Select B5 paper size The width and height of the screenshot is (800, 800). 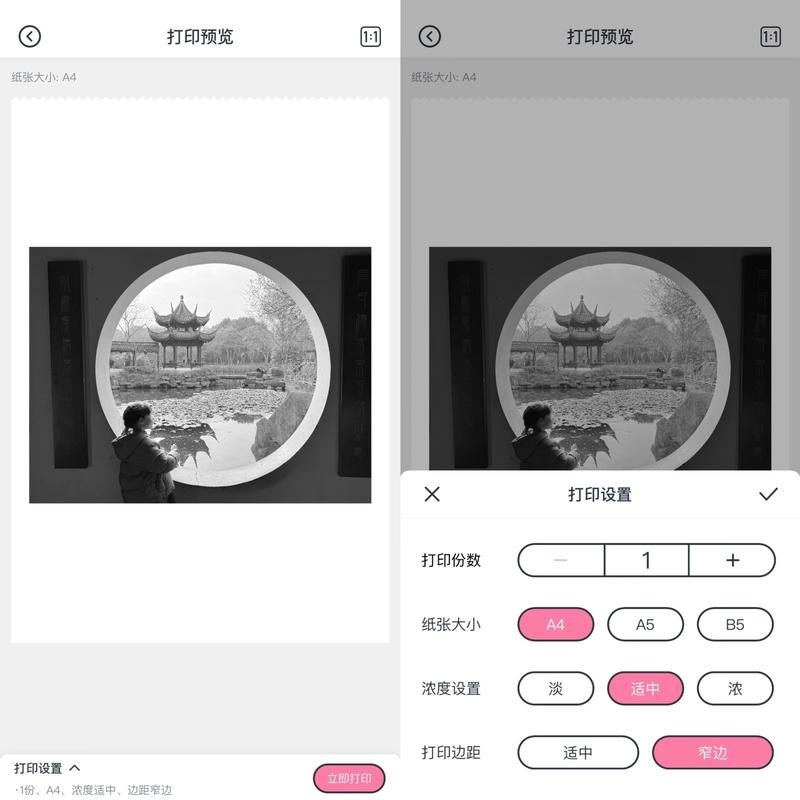coord(735,624)
